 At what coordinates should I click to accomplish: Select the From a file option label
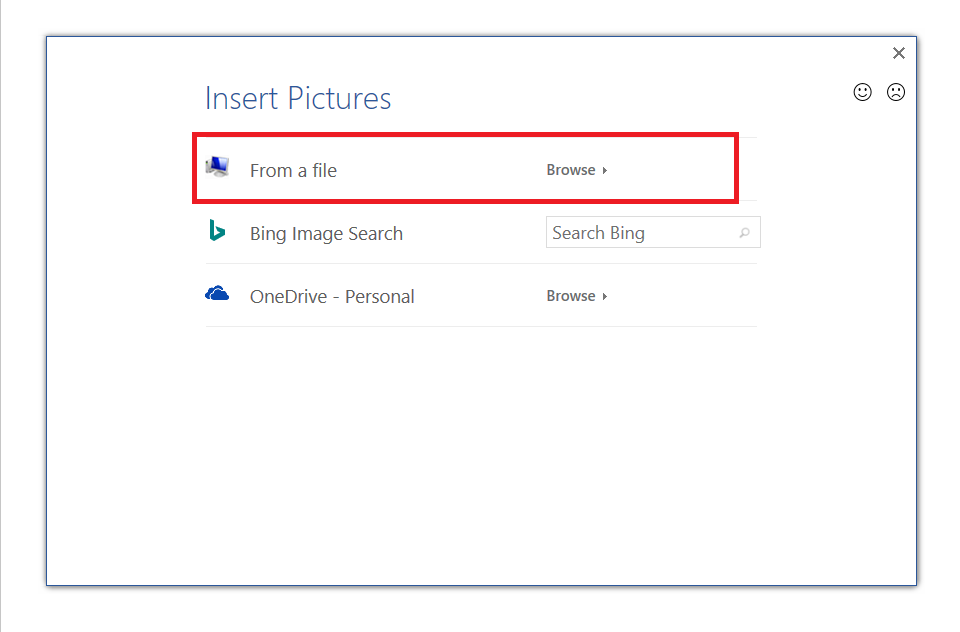tap(293, 170)
